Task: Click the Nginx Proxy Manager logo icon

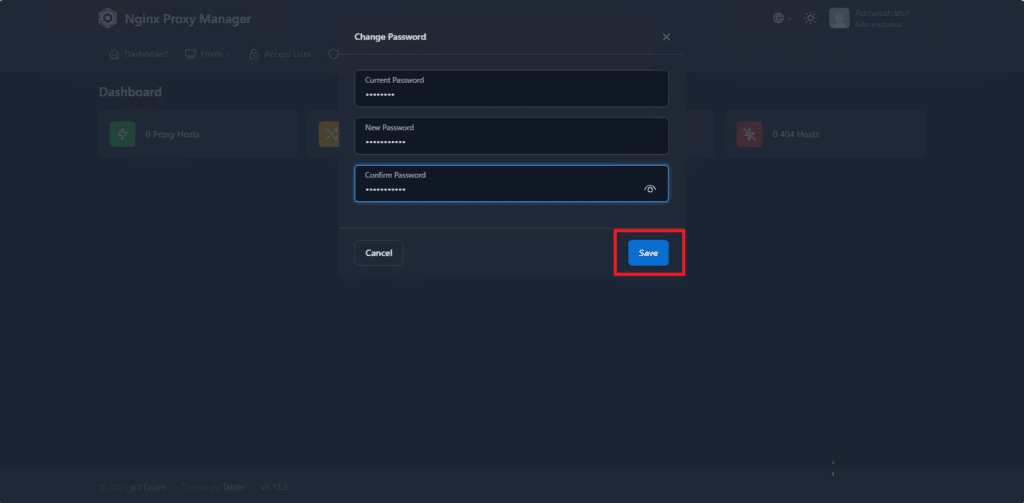Action: [x=107, y=19]
